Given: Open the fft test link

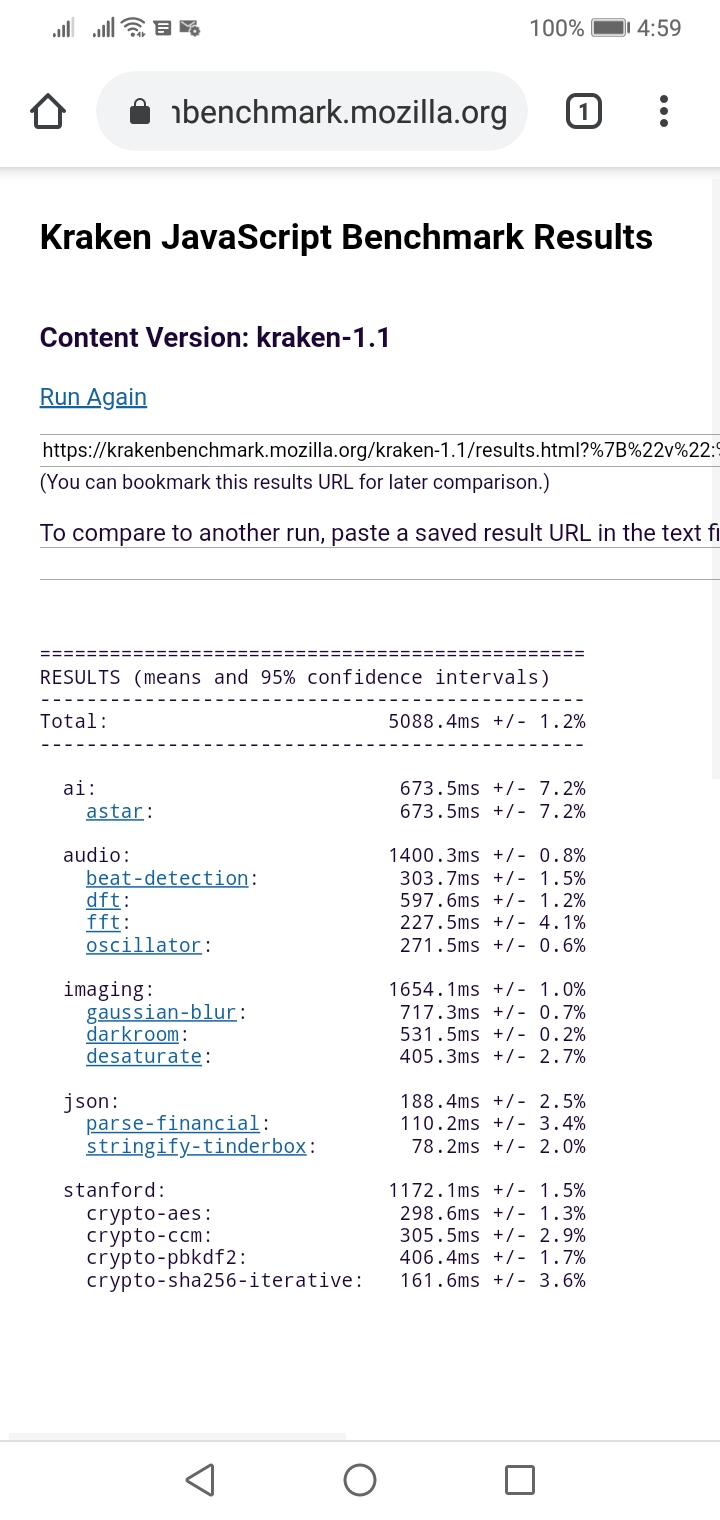Looking at the screenshot, I should [103, 922].
